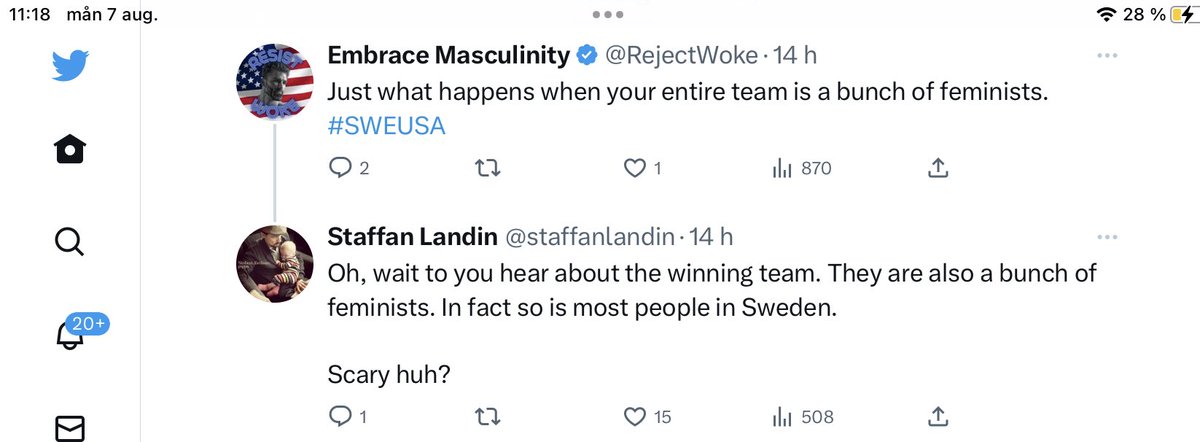The height and width of the screenshot is (442, 1200).
Task: View analytics showing 508 views
Action: point(803,416)
